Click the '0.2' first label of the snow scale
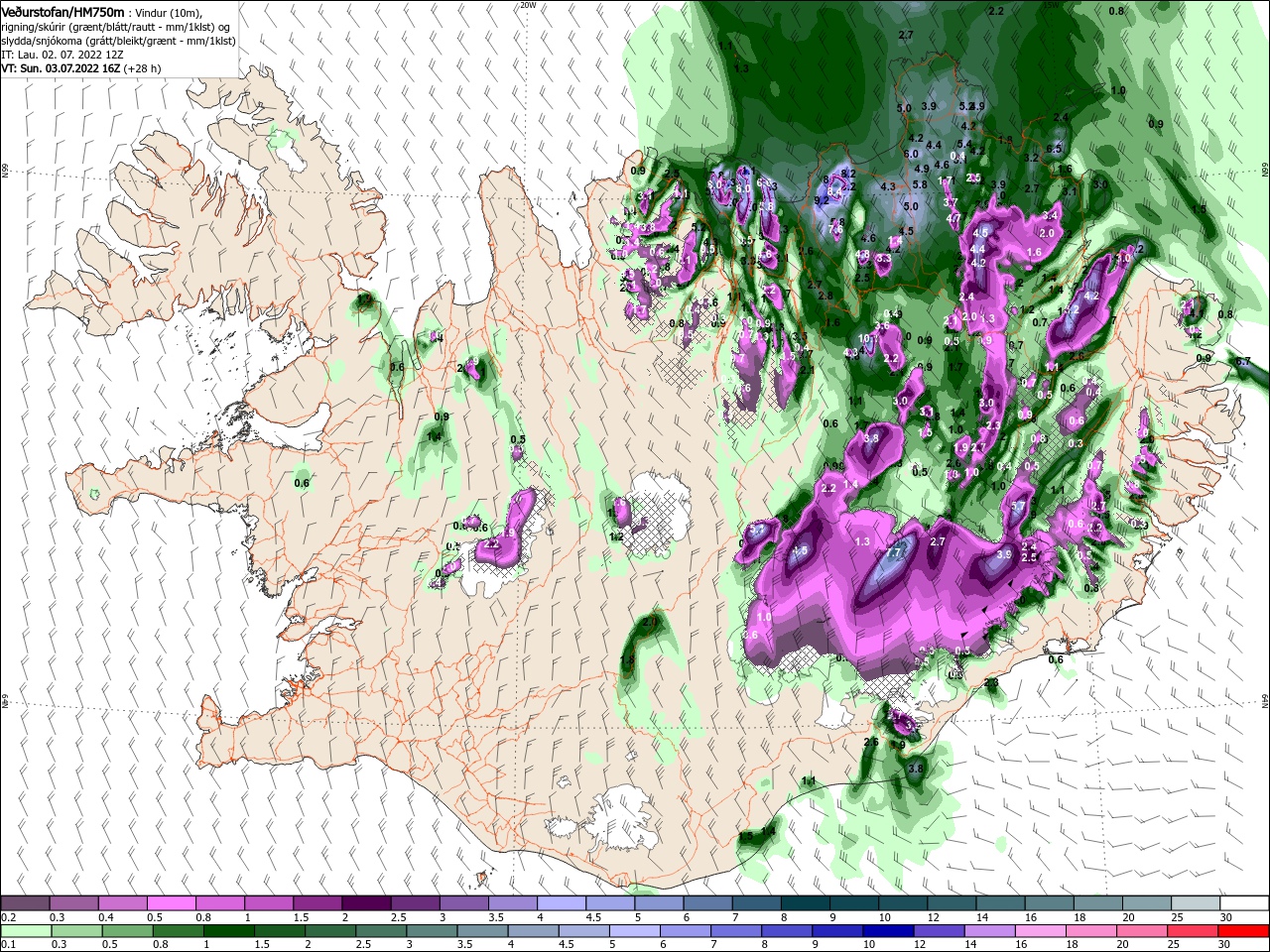Viewport: 1270px width, 952px height. pos(8,918)
